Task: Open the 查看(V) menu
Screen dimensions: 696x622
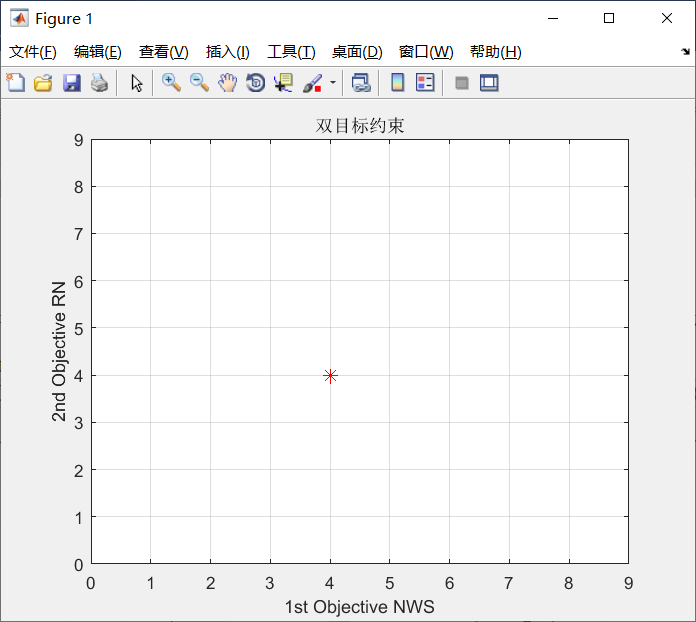Action: [x=164, y=52]
